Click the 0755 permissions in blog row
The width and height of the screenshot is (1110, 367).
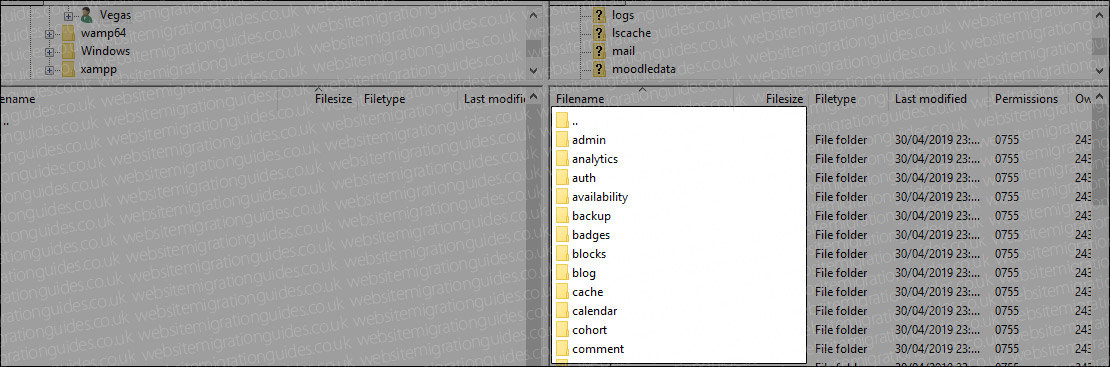click(x=1007, y=273)
